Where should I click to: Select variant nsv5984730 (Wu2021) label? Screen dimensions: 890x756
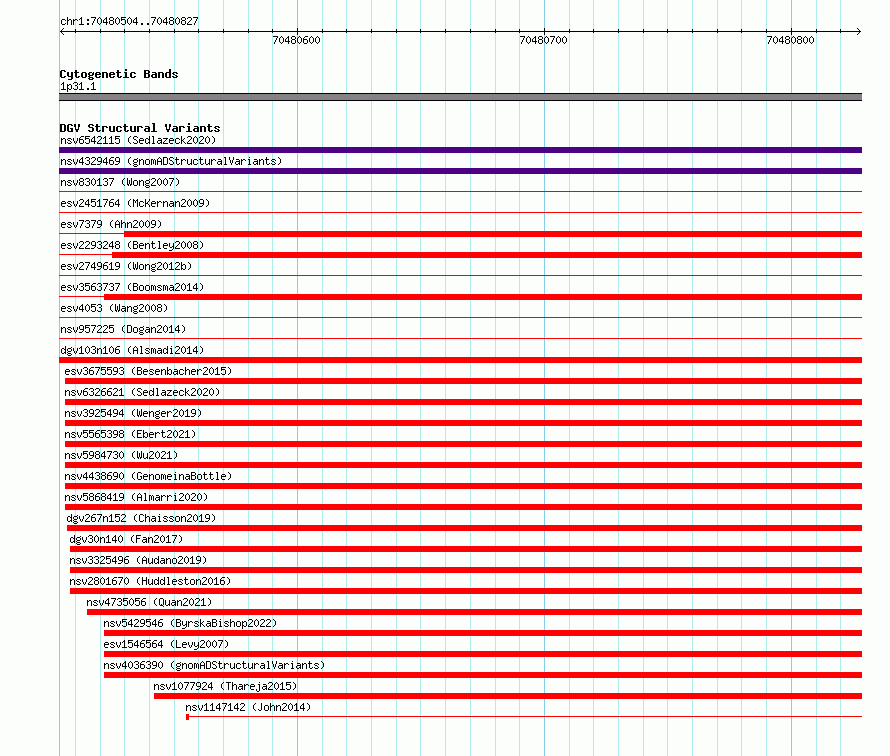[x=121, y=455]
